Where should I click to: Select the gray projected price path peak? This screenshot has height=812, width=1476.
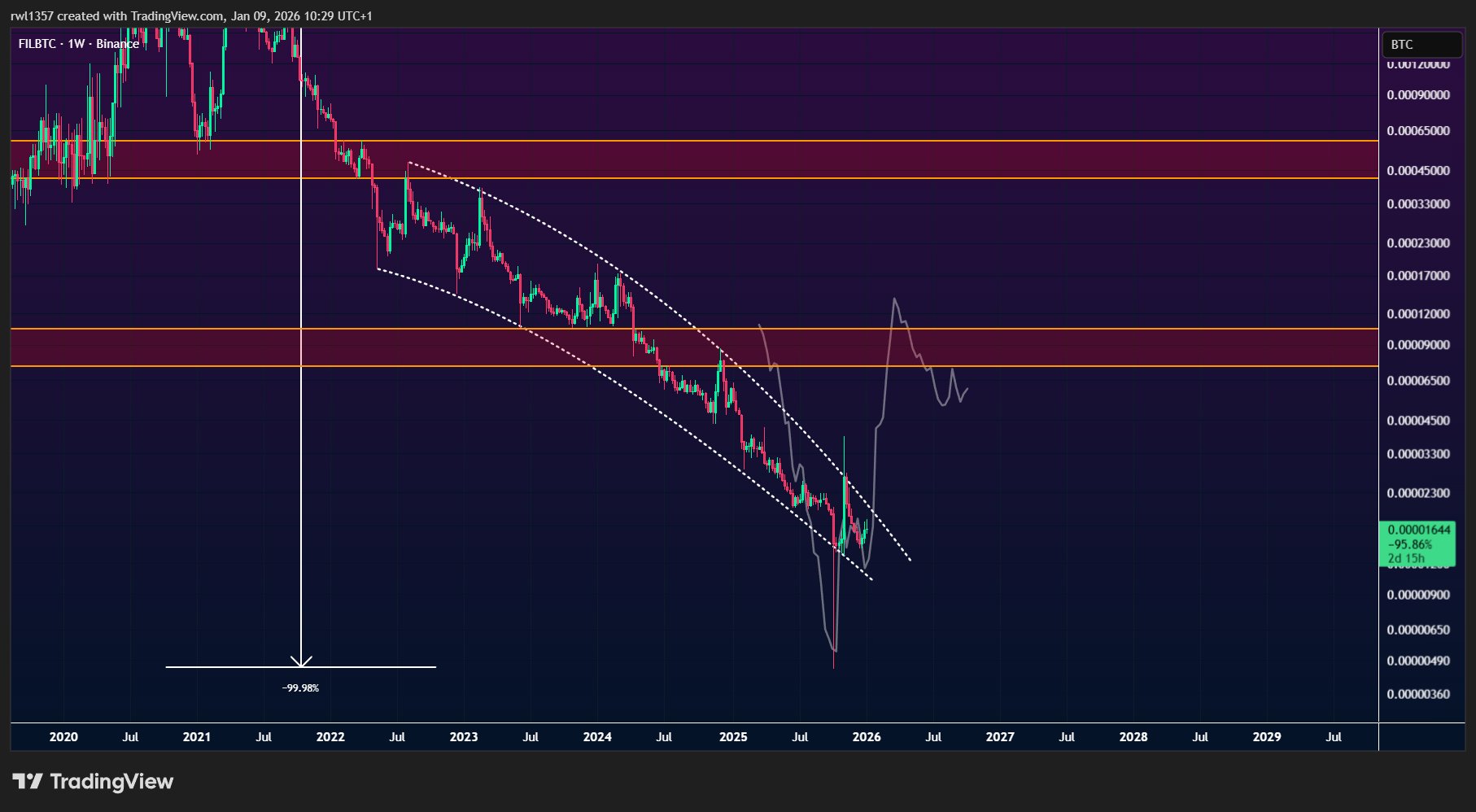point(894,299)
